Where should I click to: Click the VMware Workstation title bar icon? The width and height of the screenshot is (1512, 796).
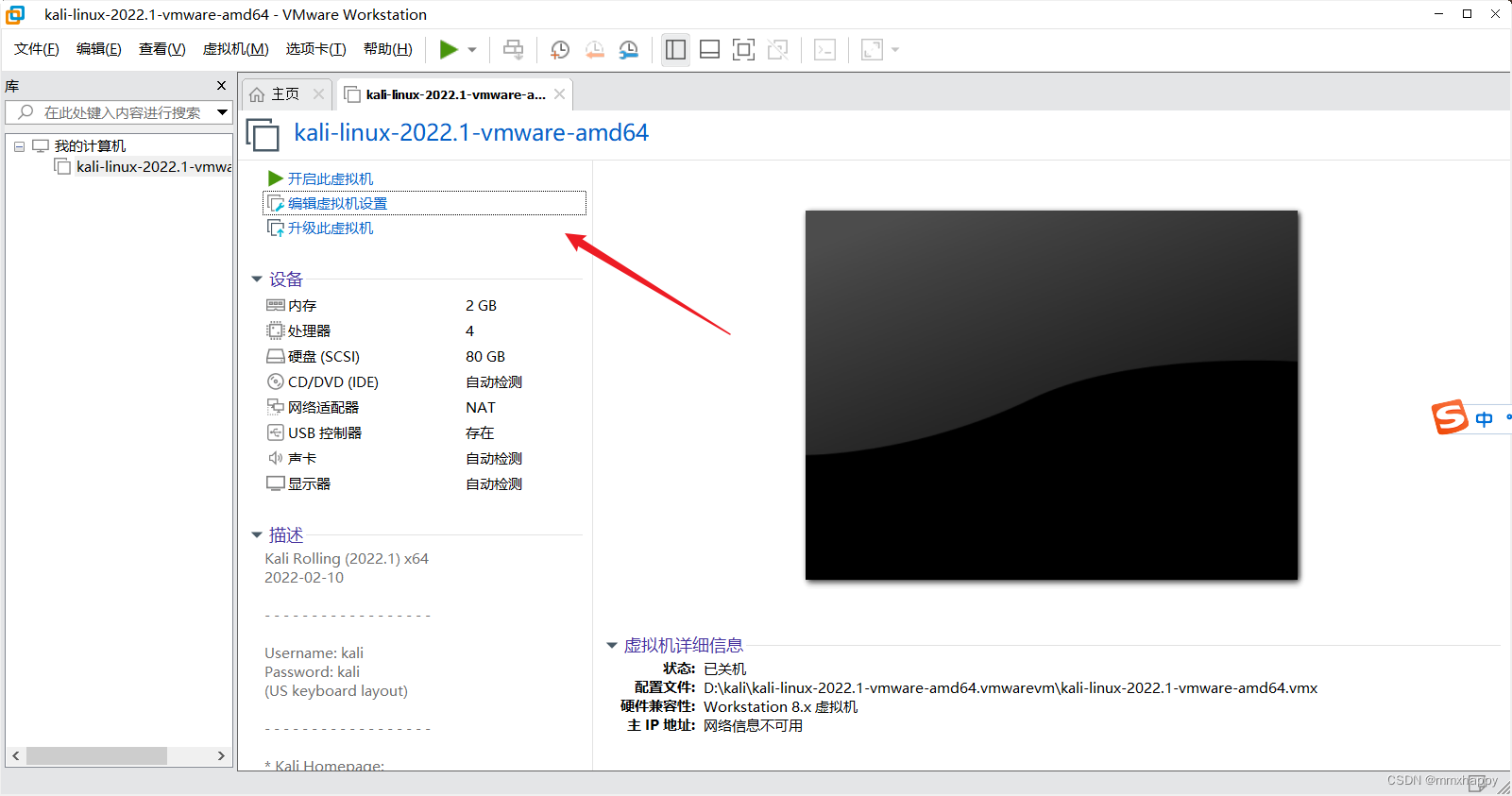[x=16, y=14]
